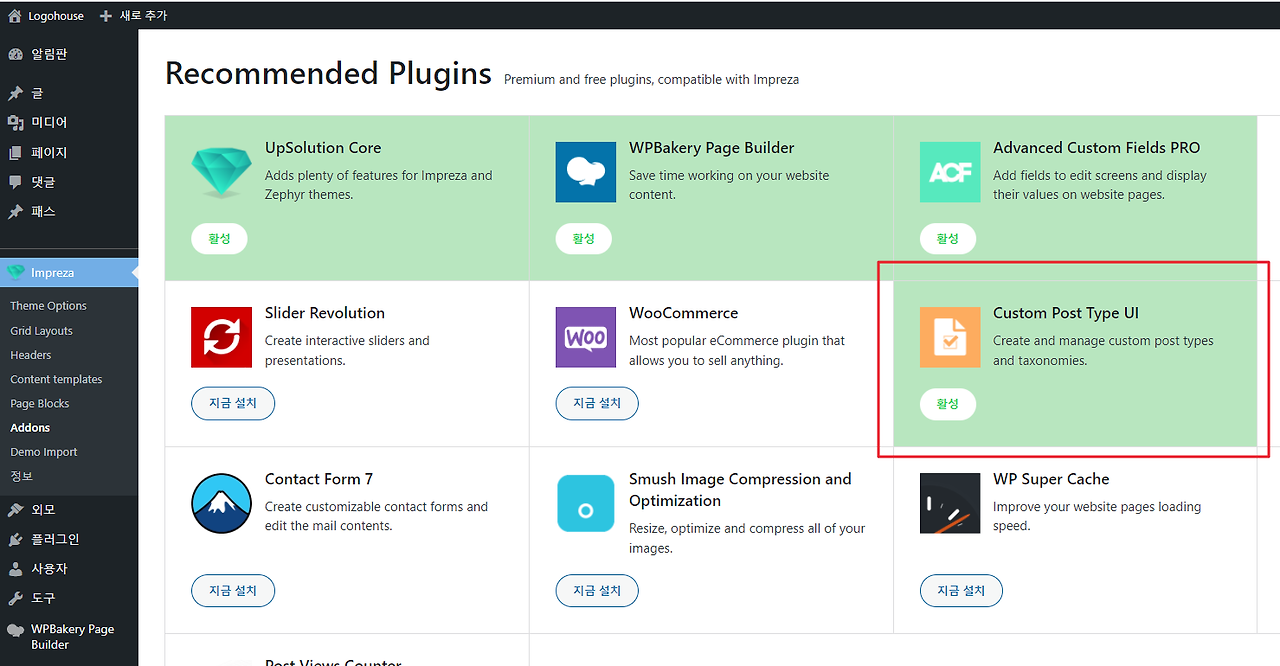
Task: Click the WPBakery Page Builder sidebar icon
Action: point(15,630)
